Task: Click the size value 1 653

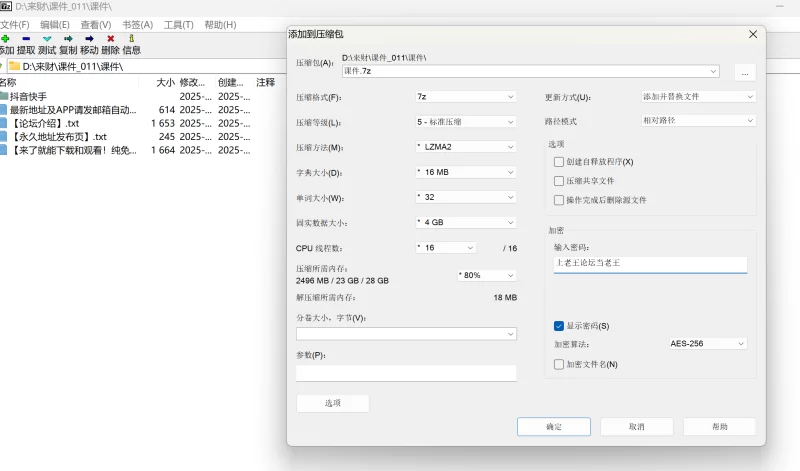Action: [x=163, y=123]
